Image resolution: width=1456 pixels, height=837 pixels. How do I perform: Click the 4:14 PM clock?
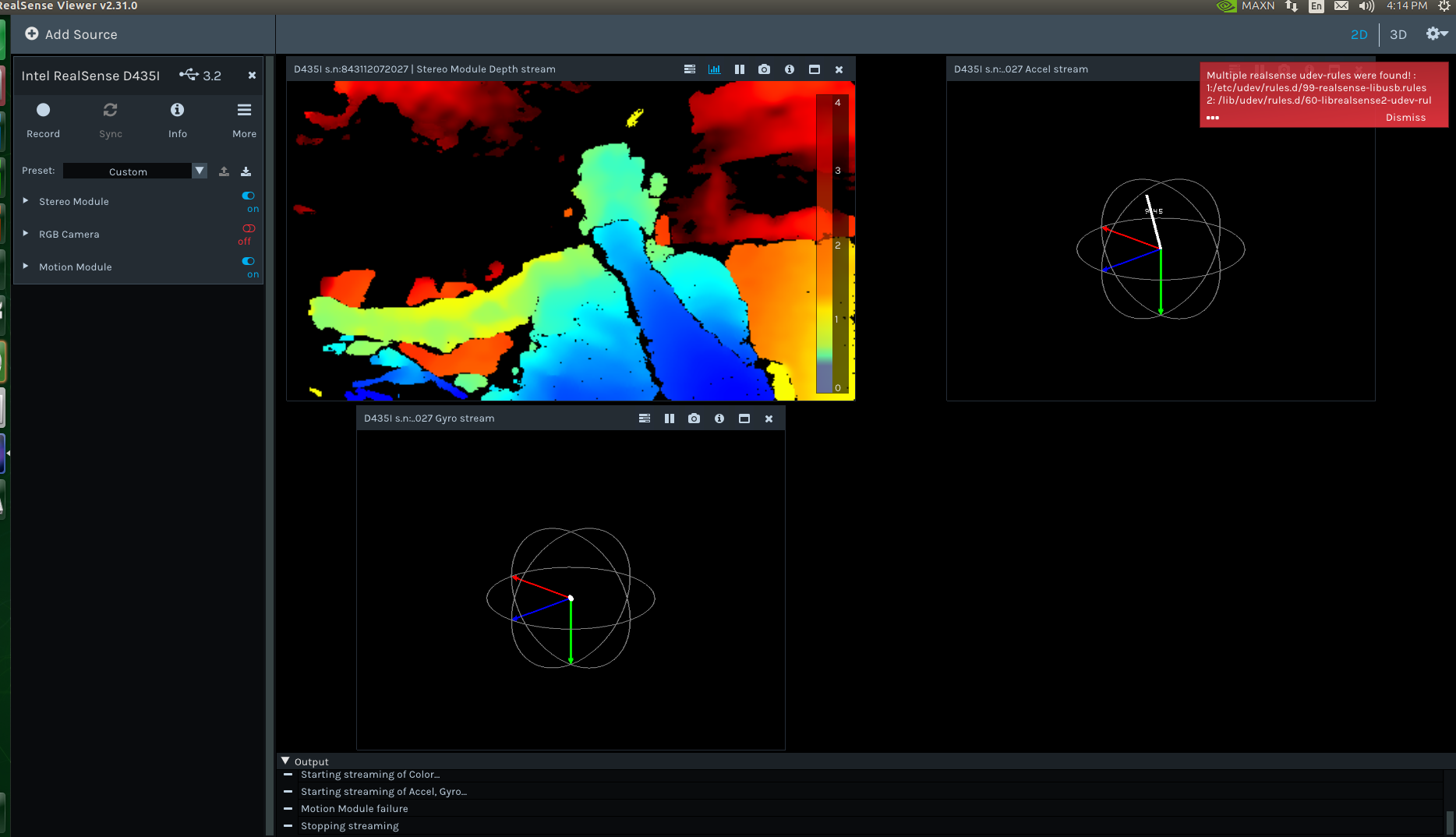point(1407,6)
